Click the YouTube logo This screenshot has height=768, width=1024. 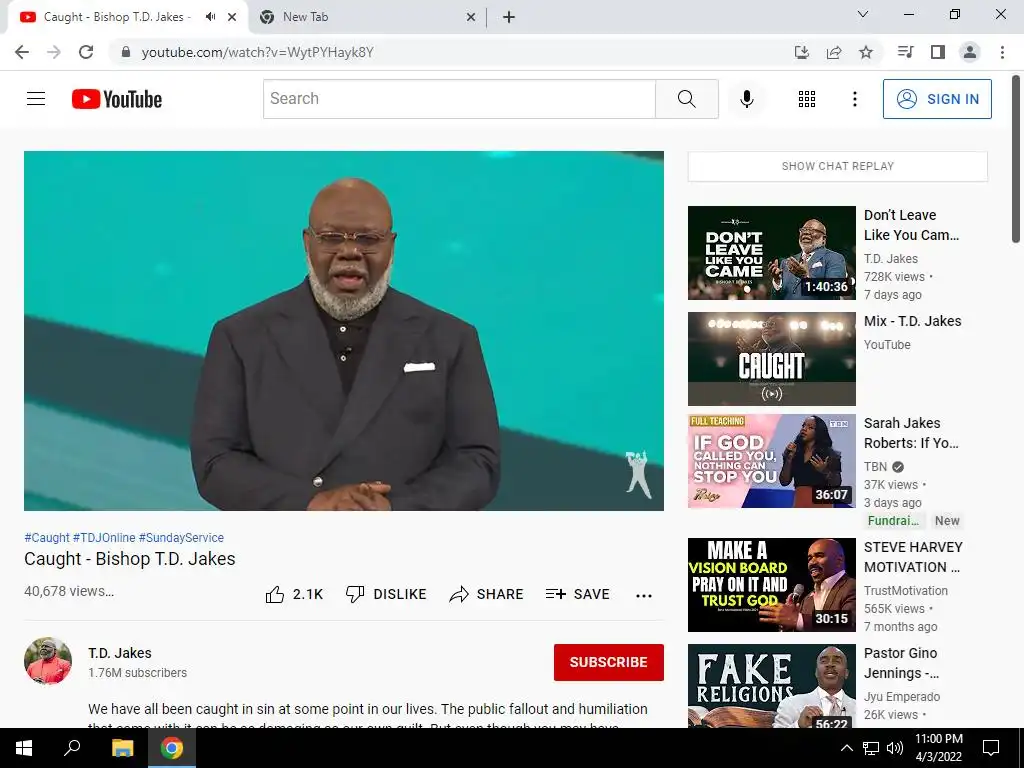tap(117, 99)
